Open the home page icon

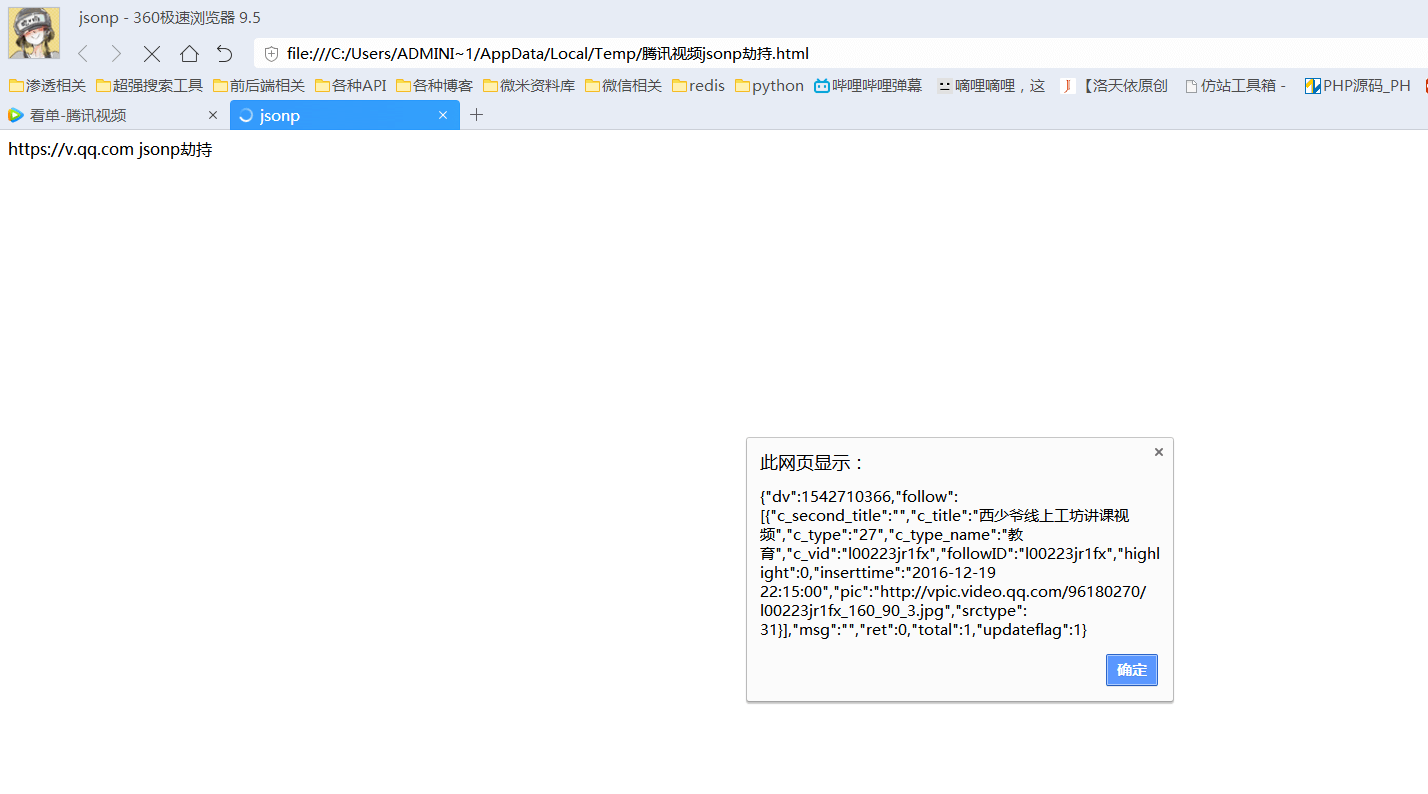coord(189,54)
